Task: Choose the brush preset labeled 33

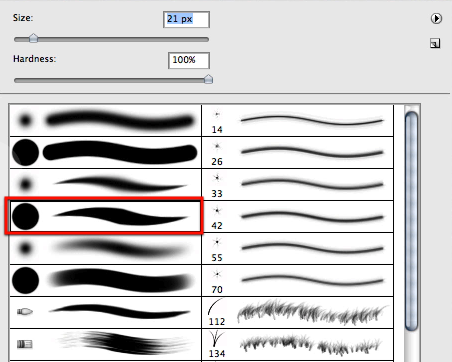Action: click(298, 184)
